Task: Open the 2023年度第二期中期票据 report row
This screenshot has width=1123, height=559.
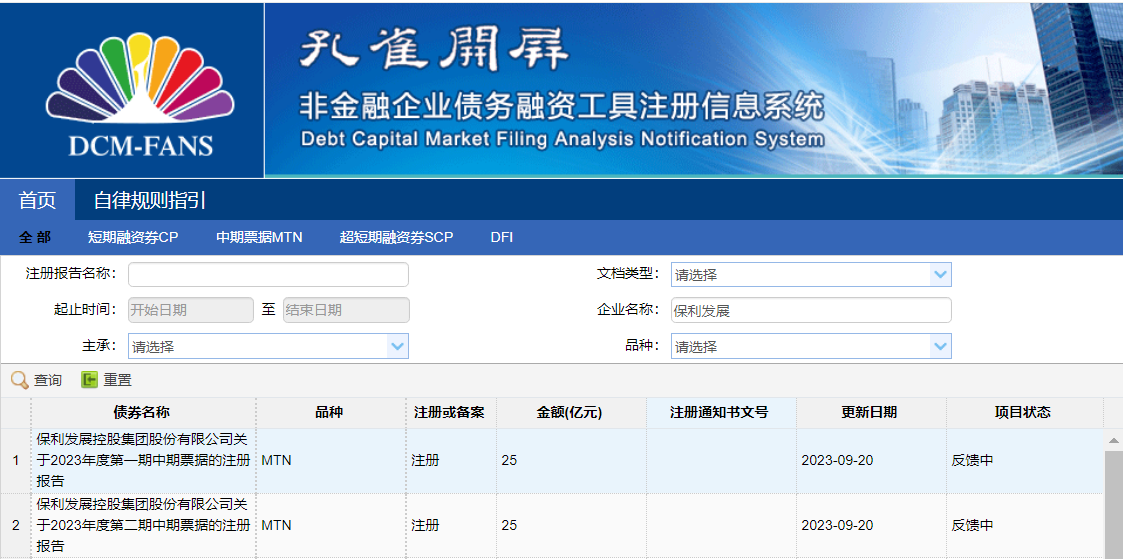Action: [x=143, y=525]
